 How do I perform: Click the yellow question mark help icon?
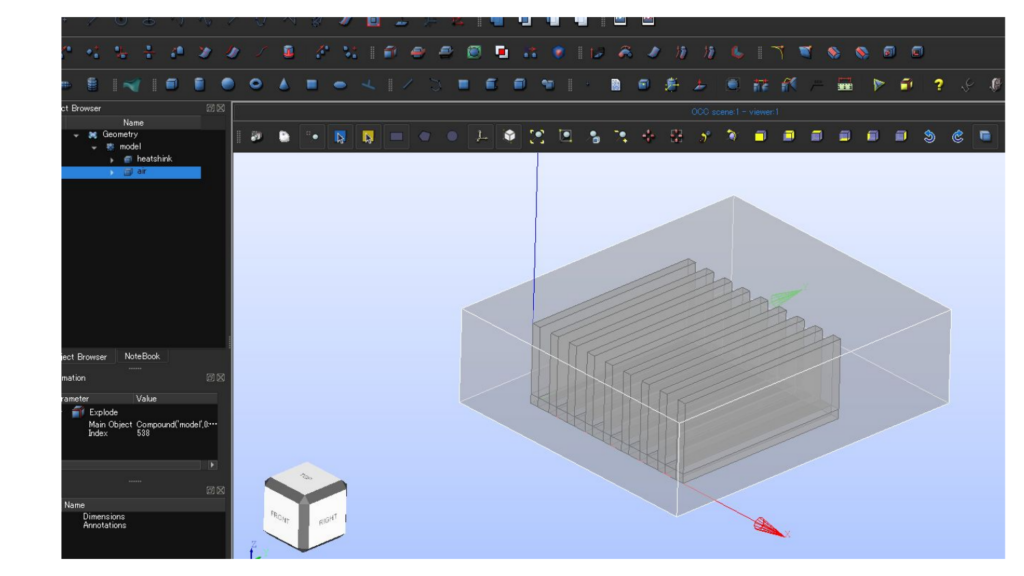pyautogui.click(x=938, y=85)
